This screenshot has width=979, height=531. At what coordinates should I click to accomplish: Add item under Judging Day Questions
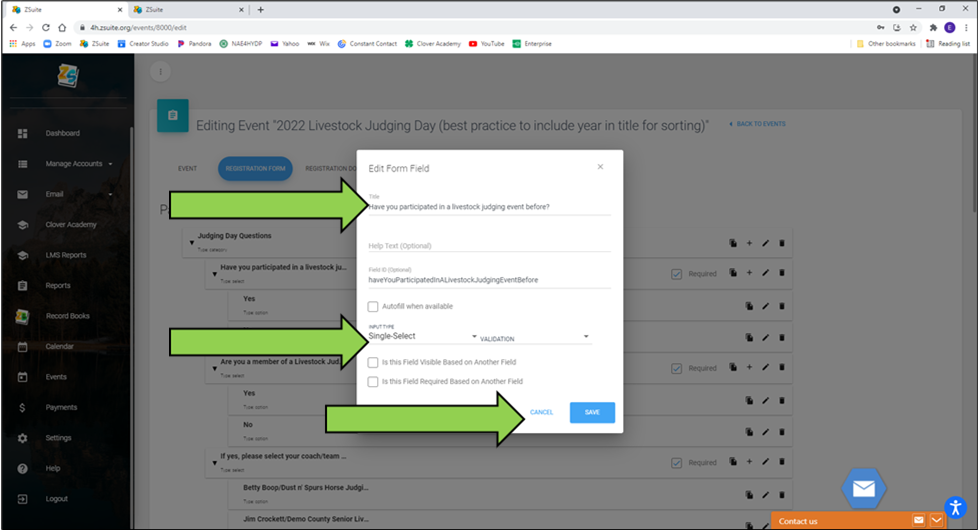click(749, 243)
